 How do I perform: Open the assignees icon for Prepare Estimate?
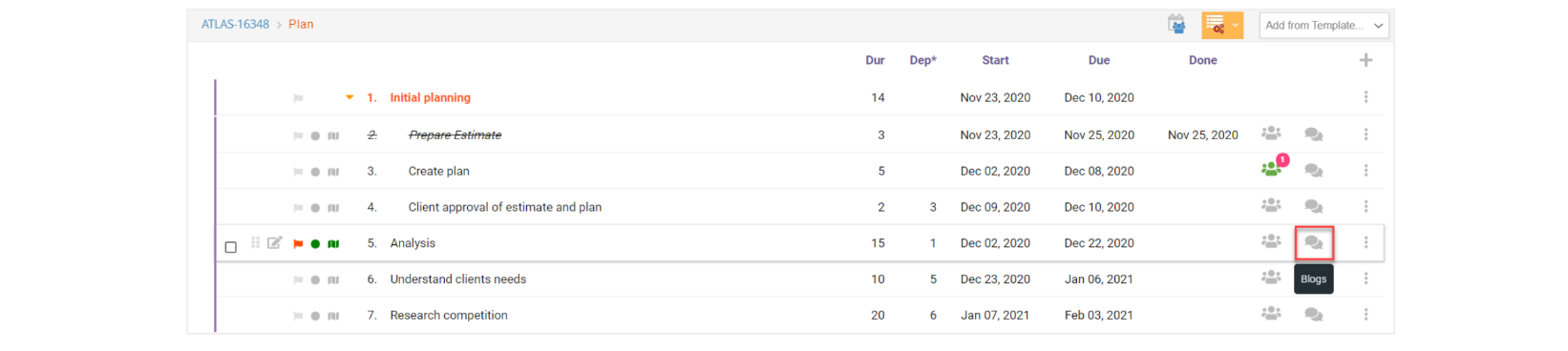1271,134
